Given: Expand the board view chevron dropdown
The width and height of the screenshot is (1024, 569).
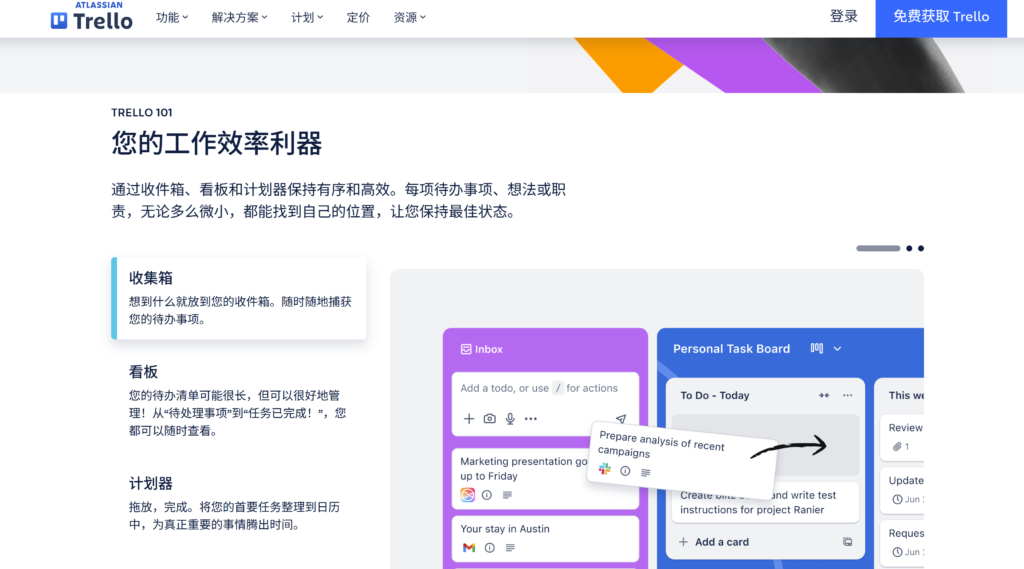Looking at the screenshot, I should pyautogui.click(x=837, y=349).
